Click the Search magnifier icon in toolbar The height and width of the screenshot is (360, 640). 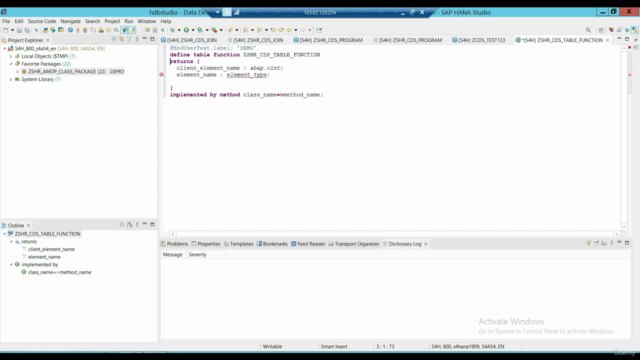(588, 30)
